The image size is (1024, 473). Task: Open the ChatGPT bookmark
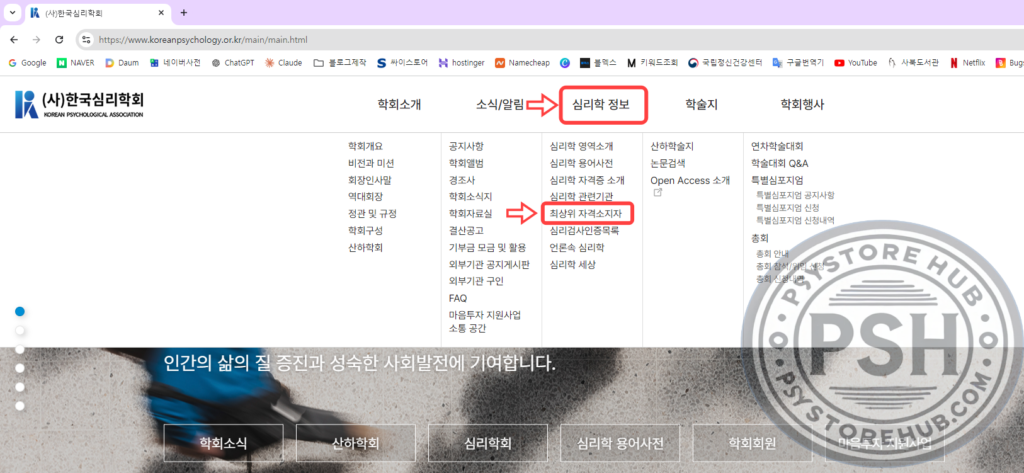pos(232,62)
